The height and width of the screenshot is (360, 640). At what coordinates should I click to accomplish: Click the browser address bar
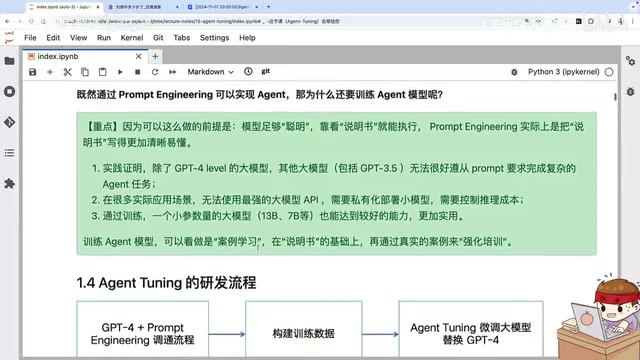click(286, 21)
